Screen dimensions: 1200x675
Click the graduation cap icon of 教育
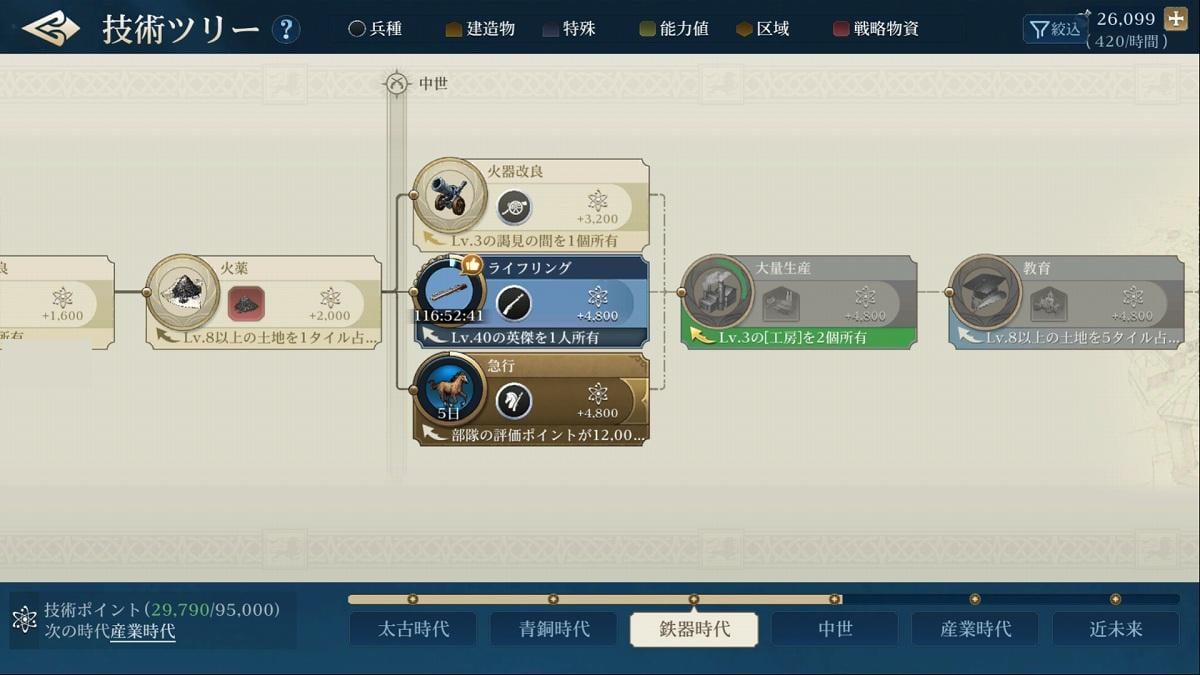click(984, 291)
